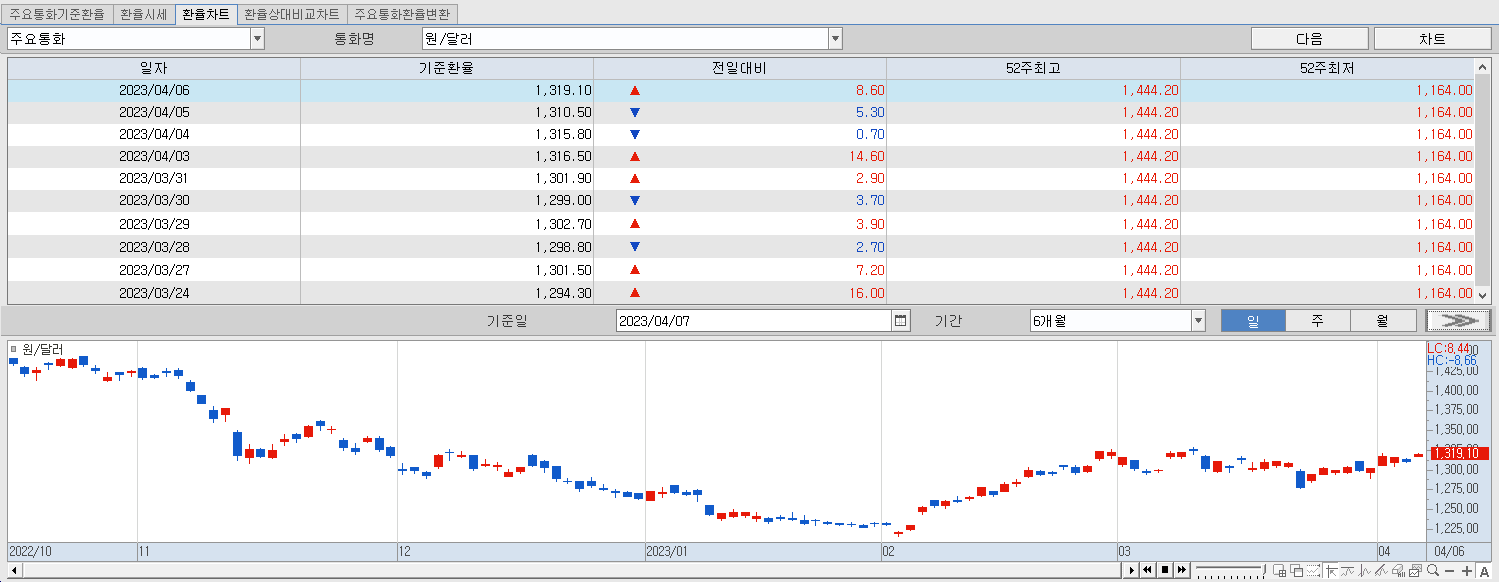Select the arrow cursor chart tool
Screen dimensions: 1499x582
[x=1331, y=571]
